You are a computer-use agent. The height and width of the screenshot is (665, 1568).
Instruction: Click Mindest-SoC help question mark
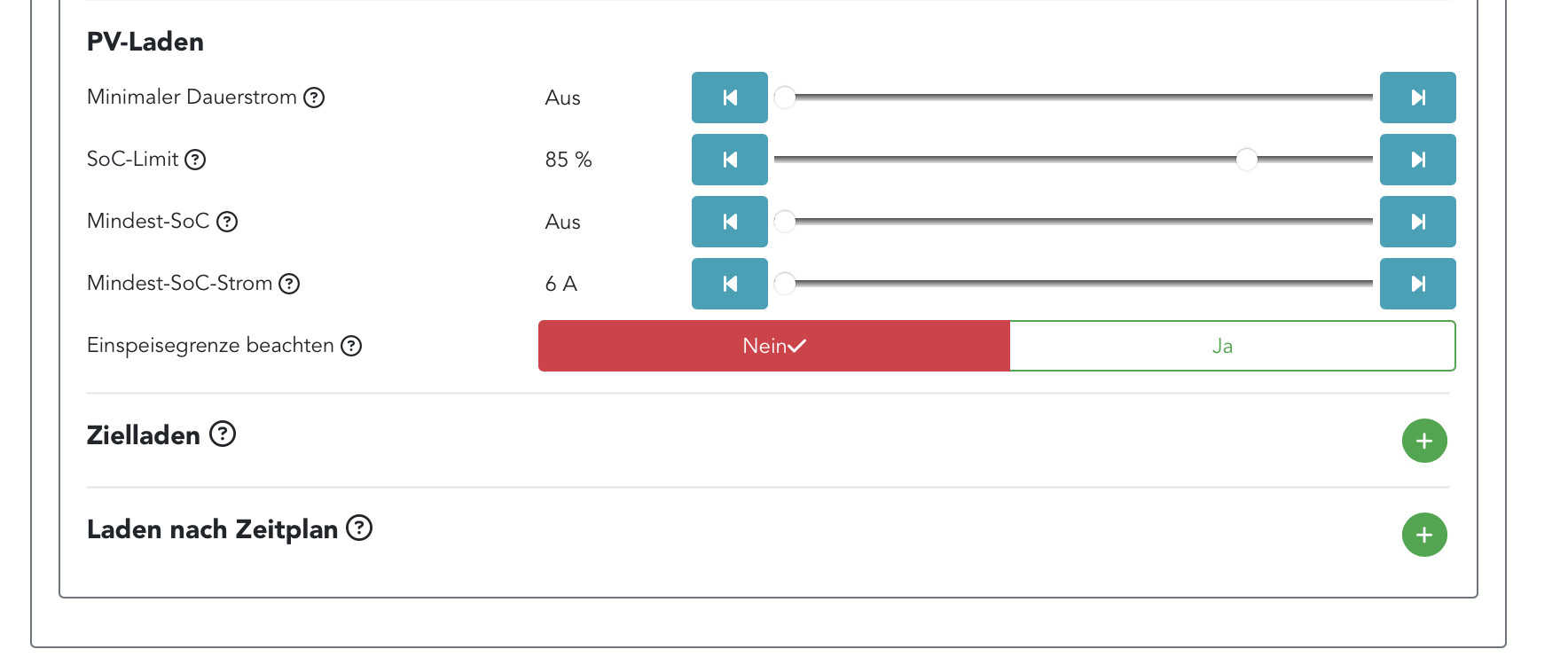227,222
